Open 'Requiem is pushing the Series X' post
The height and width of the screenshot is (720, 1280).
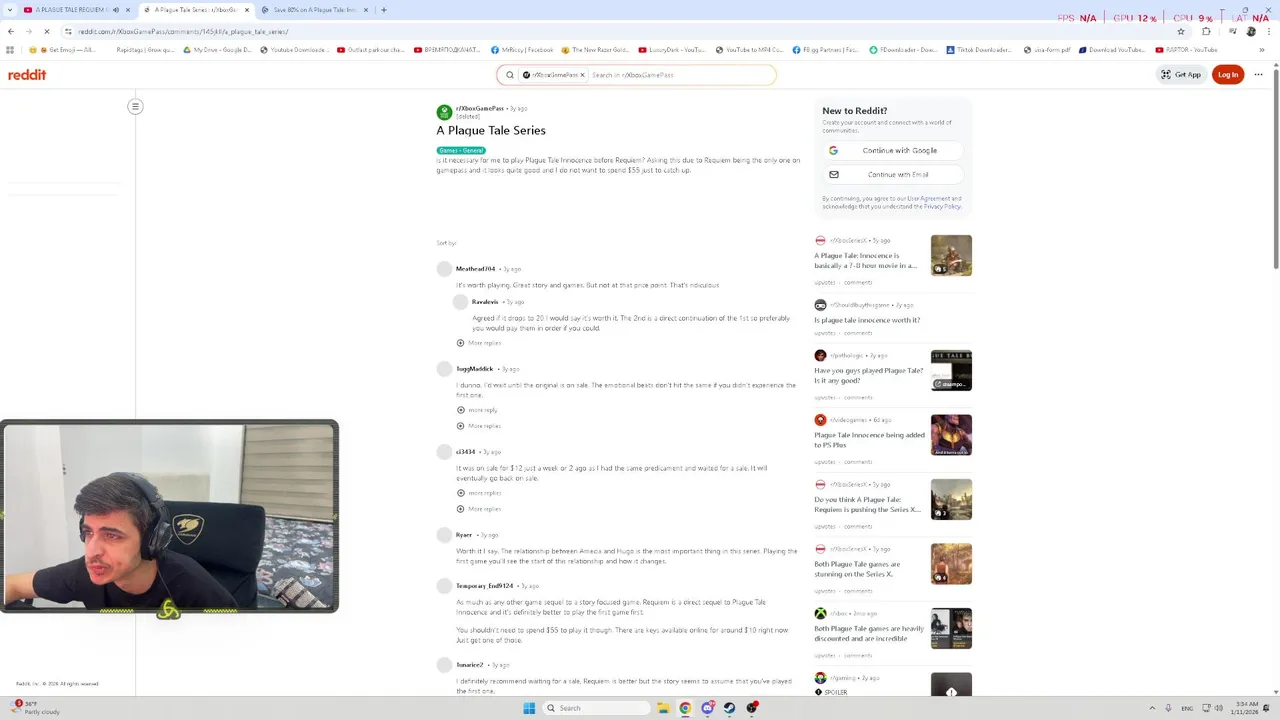click(867, 505)
